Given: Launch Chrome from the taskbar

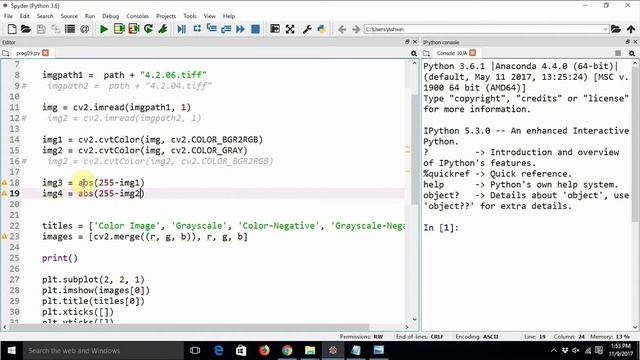Looking at the screenshot, I should [287, 350].
